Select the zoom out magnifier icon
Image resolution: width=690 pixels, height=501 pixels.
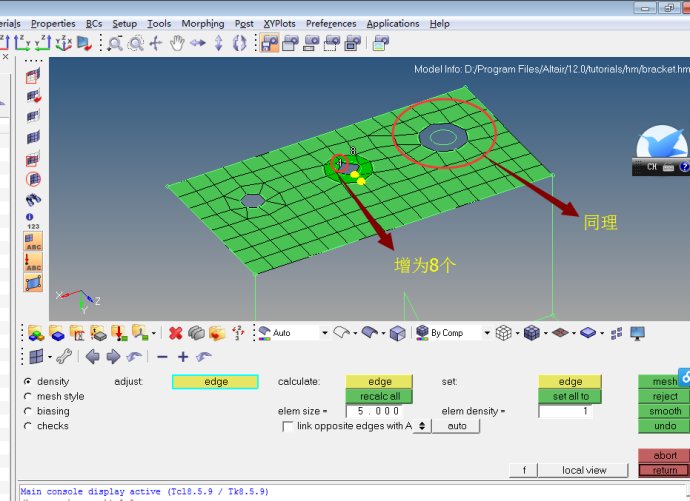(115, 43)
